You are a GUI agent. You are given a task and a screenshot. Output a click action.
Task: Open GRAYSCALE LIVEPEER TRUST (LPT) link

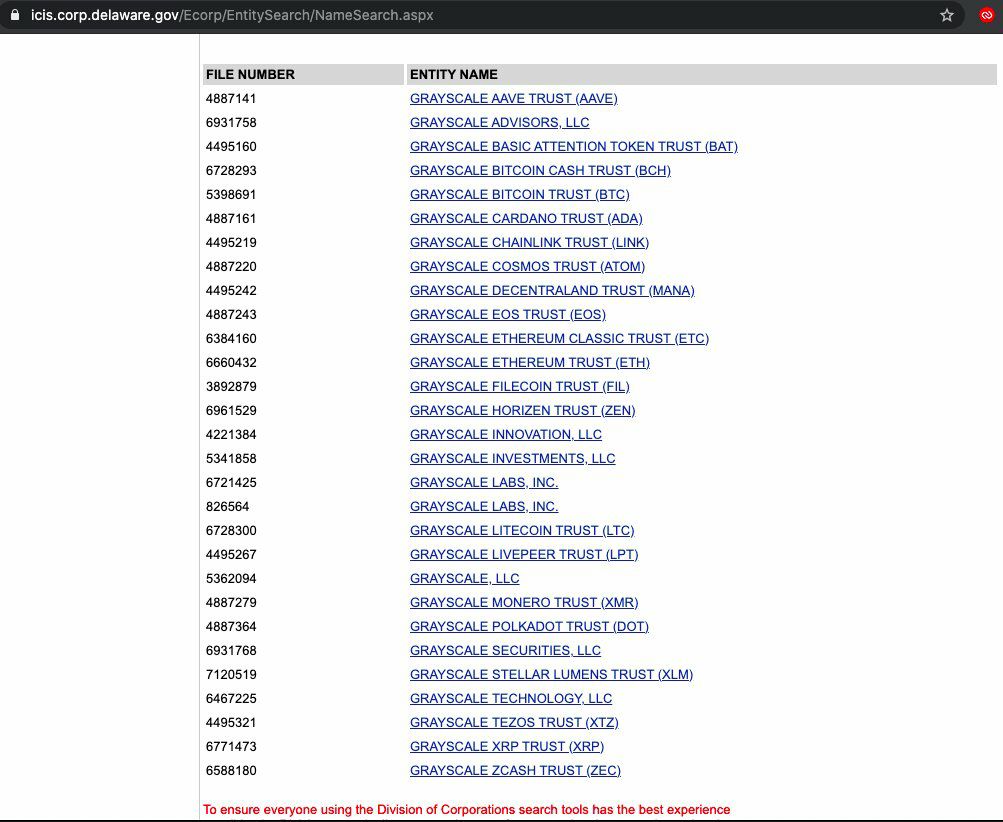click(x=524, y=554)
